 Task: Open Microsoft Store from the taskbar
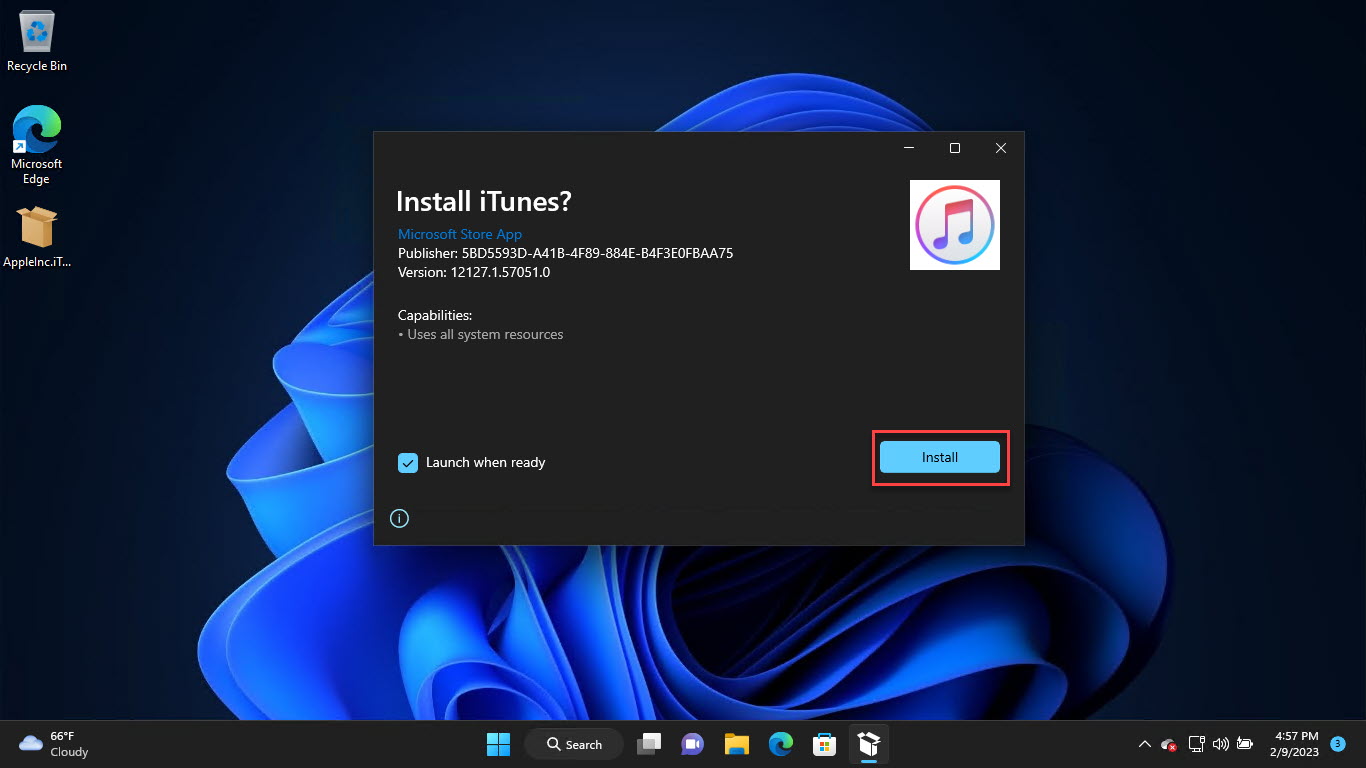coord(824,744)
